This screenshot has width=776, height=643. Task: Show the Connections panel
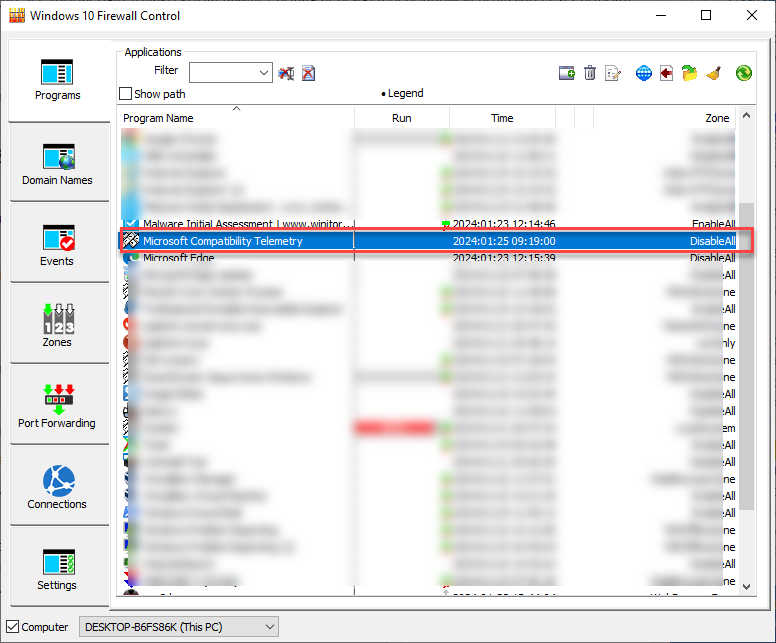(x=58, y=487)
